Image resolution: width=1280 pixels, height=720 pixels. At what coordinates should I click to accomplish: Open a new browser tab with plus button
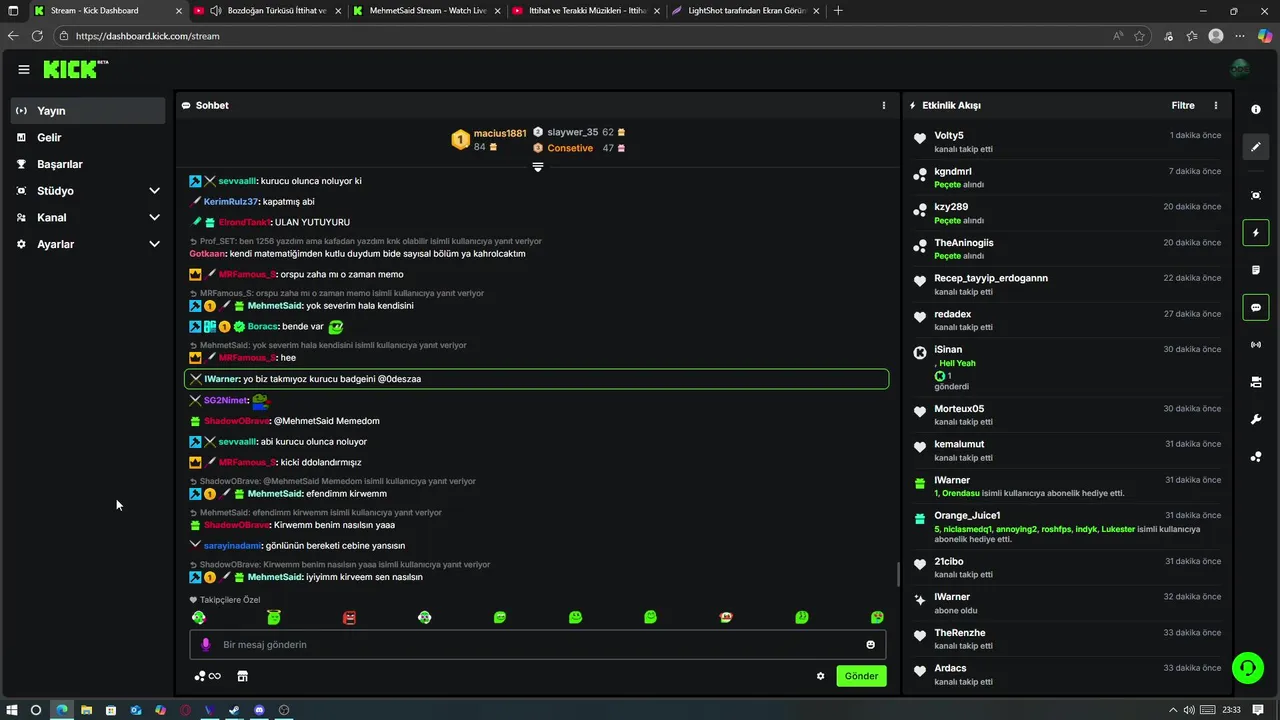click(838, 11)
